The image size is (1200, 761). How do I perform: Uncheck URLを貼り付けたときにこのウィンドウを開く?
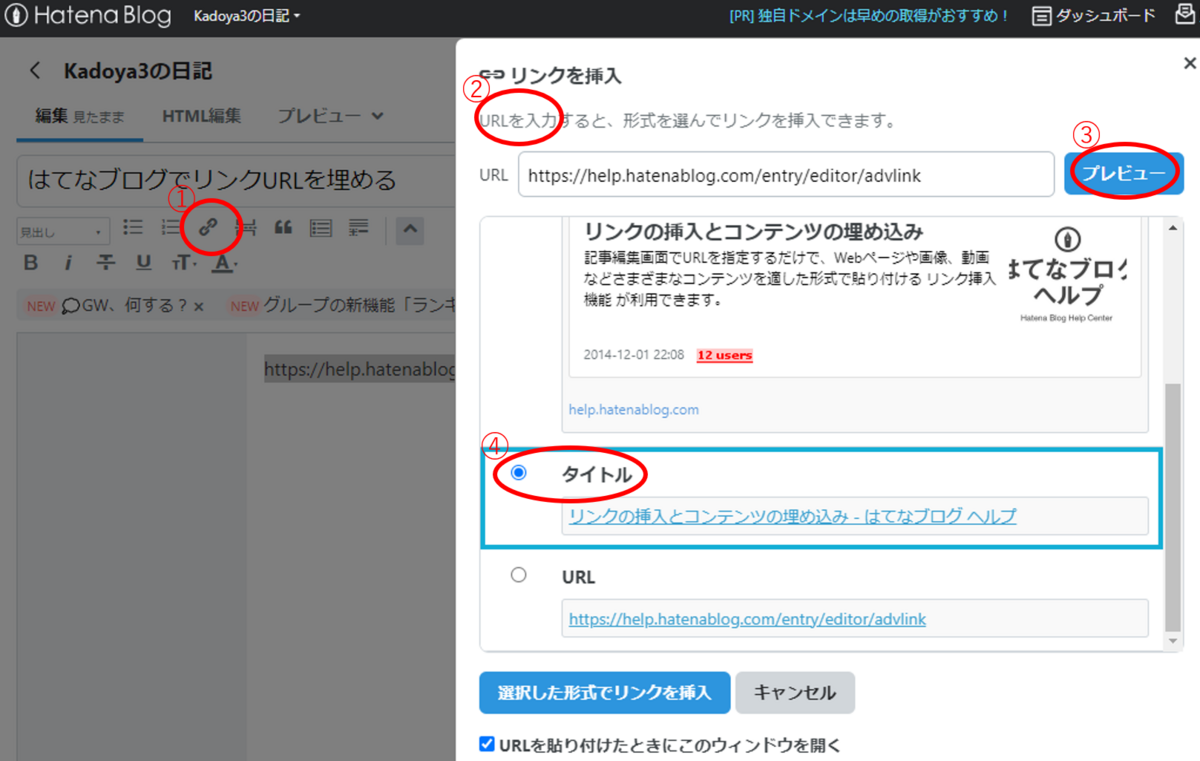[x=486, y=743]
